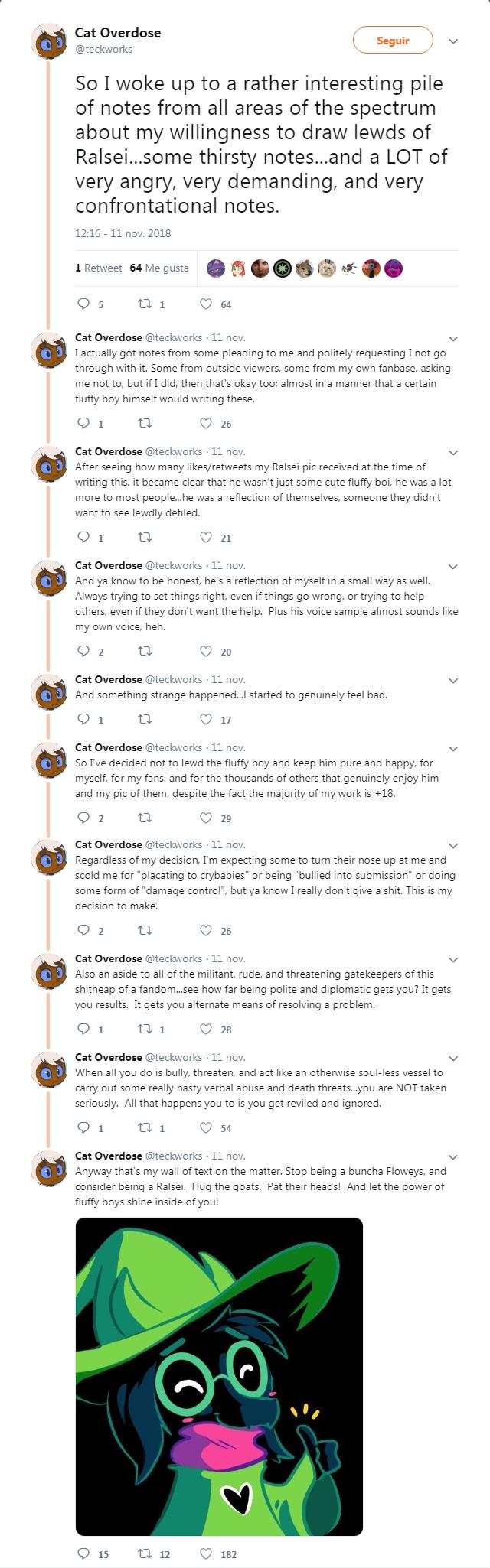This screenshot has width=490, height=1568.
Task: Like the final tweet with 182 likes
Action: [x=206, y=1553]
